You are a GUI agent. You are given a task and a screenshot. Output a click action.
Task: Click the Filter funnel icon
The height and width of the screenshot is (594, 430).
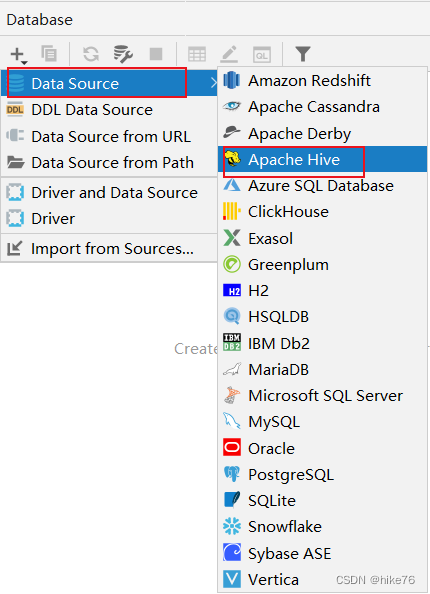pos(303,54)
